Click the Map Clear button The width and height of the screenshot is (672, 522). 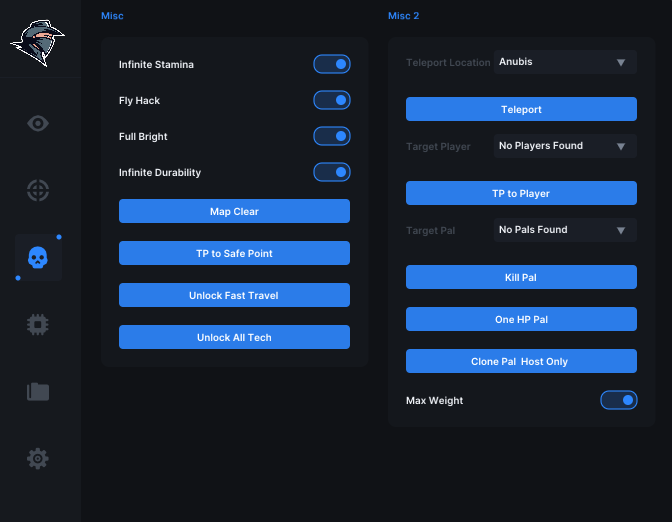click(234, 211)
